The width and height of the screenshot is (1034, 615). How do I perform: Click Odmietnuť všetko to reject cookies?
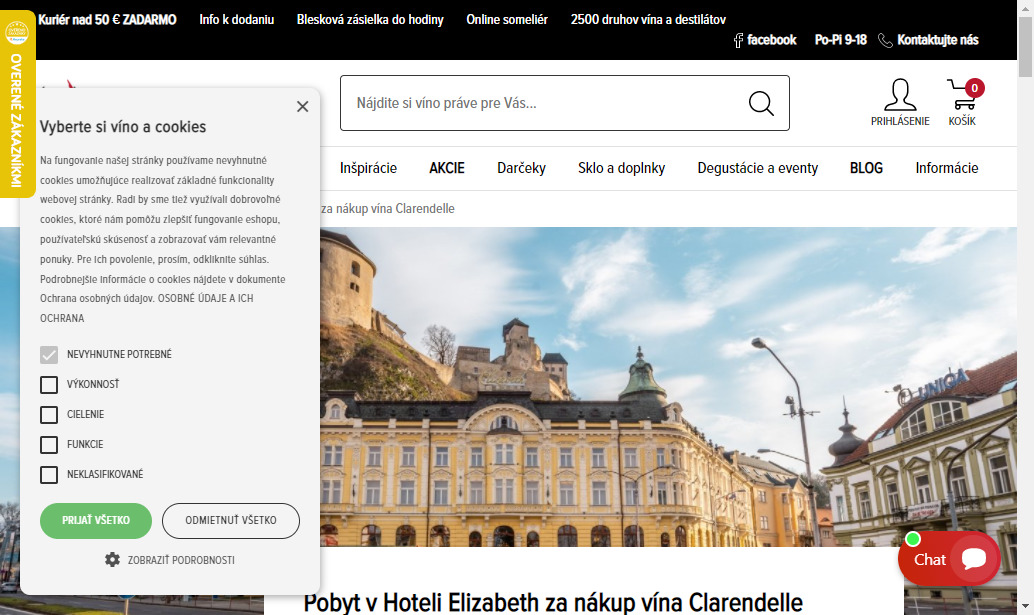(x=231, y=521)
